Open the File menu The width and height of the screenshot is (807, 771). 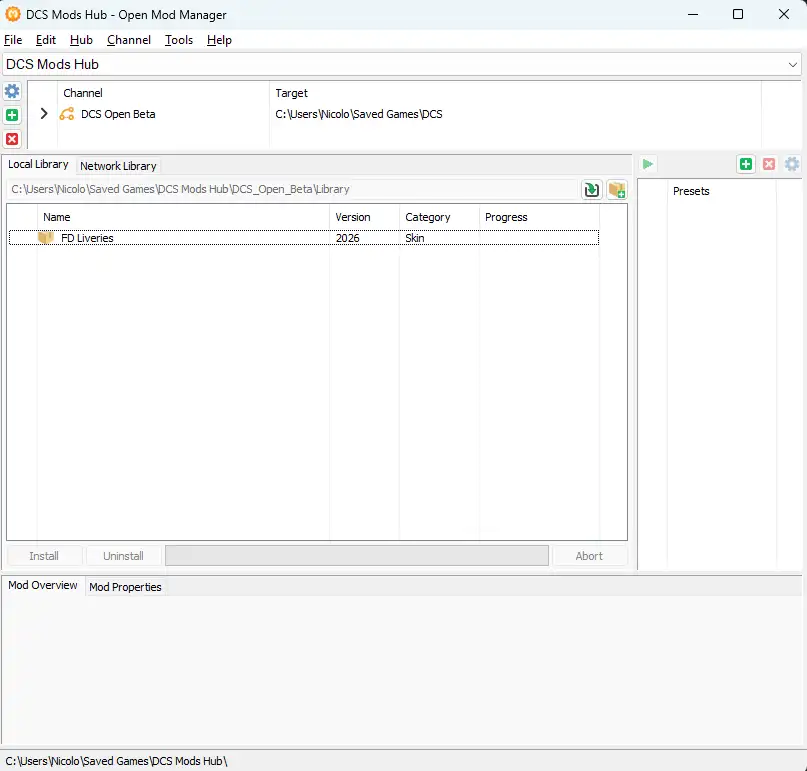tap(13, 40)
